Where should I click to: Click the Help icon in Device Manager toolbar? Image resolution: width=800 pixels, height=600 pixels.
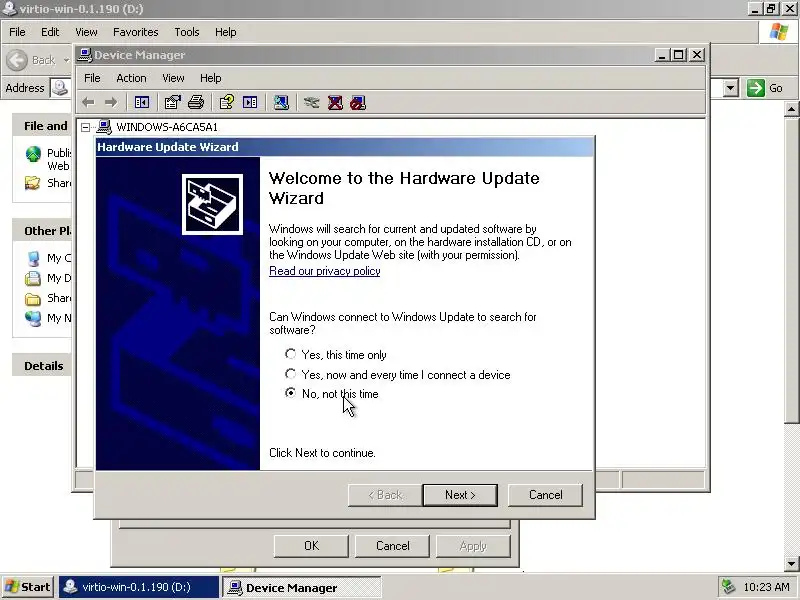tap(227, 103)
